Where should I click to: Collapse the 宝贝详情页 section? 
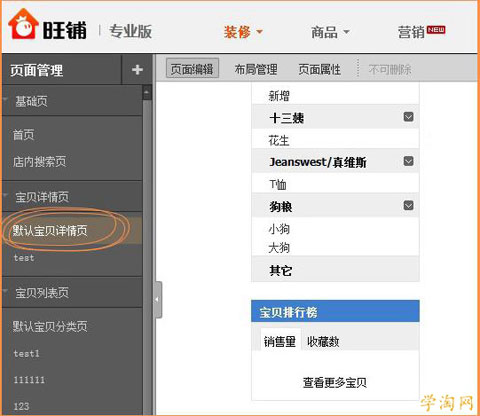[5, 195]
